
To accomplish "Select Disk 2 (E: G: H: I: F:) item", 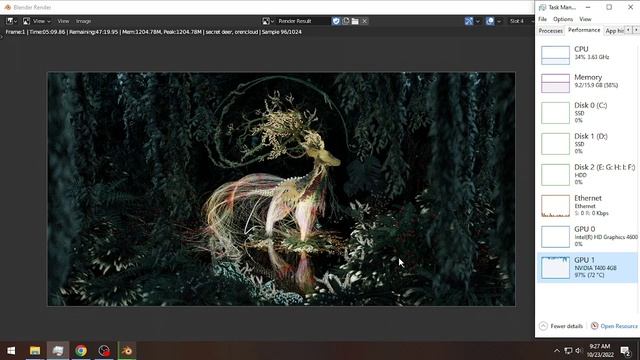I will click(x=587, y=175).
